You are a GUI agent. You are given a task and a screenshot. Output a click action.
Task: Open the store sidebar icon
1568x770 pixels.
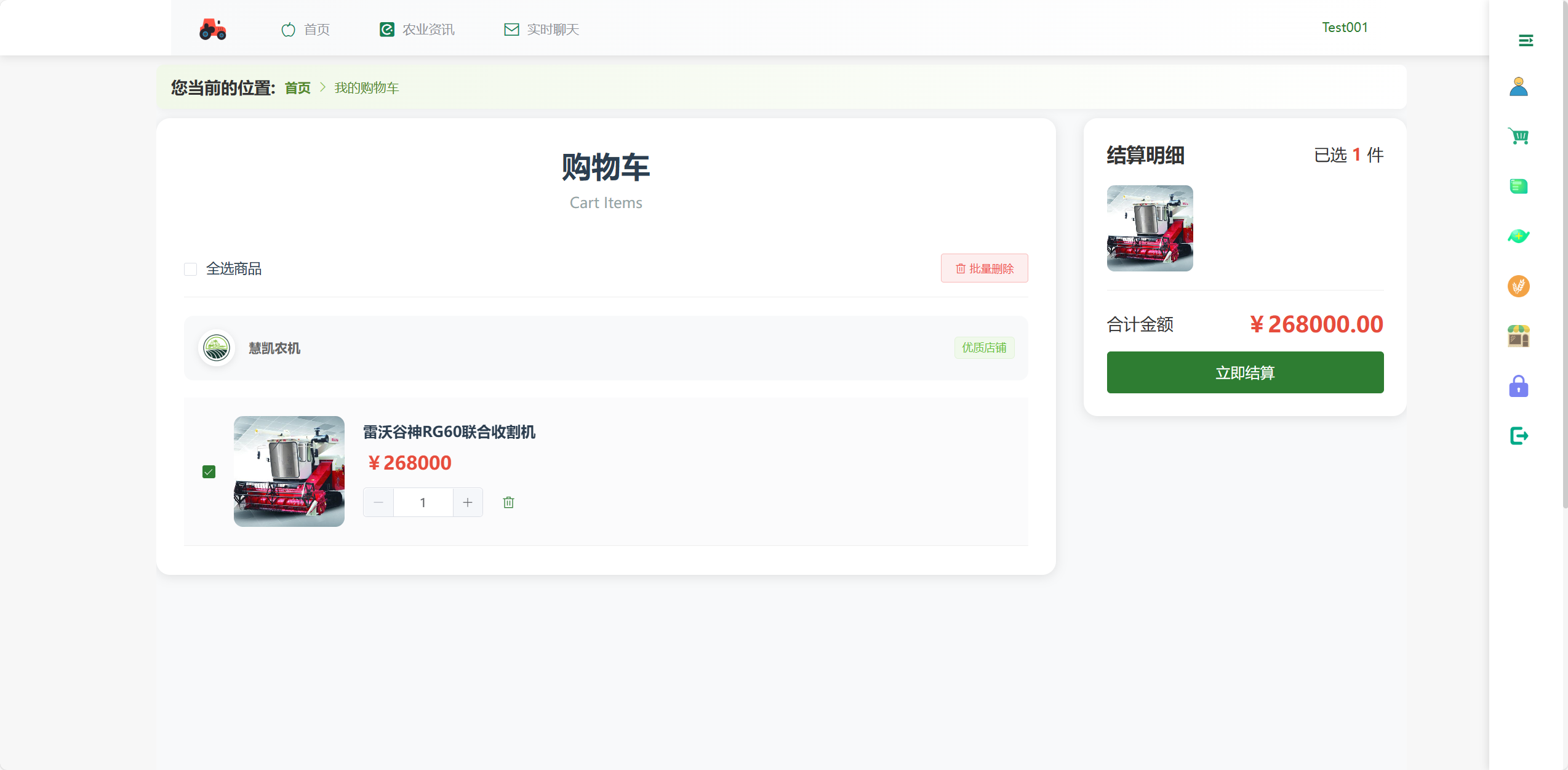[1519, 336]
